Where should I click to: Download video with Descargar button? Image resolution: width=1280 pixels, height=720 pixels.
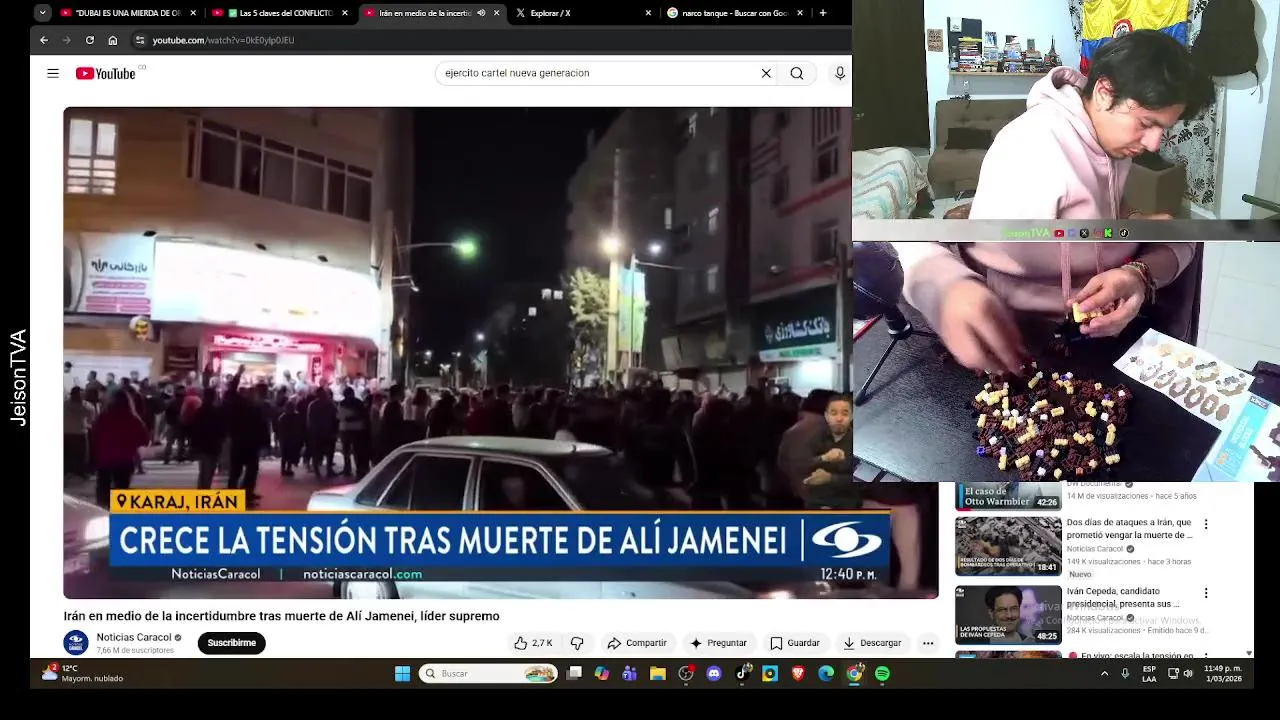pyautogui.click(x=873, y=643)
